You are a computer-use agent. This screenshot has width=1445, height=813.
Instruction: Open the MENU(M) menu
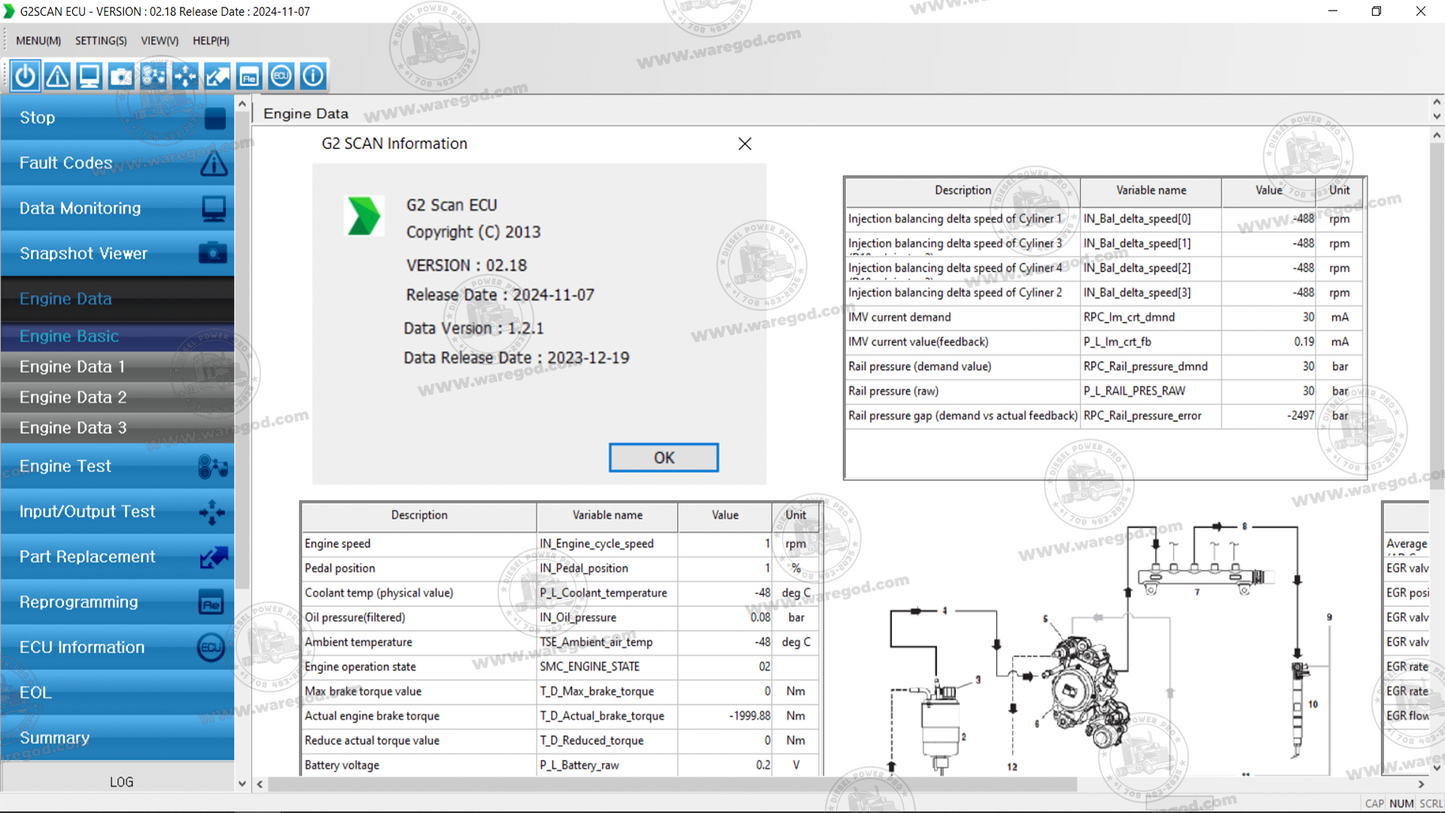coord(37,40)
